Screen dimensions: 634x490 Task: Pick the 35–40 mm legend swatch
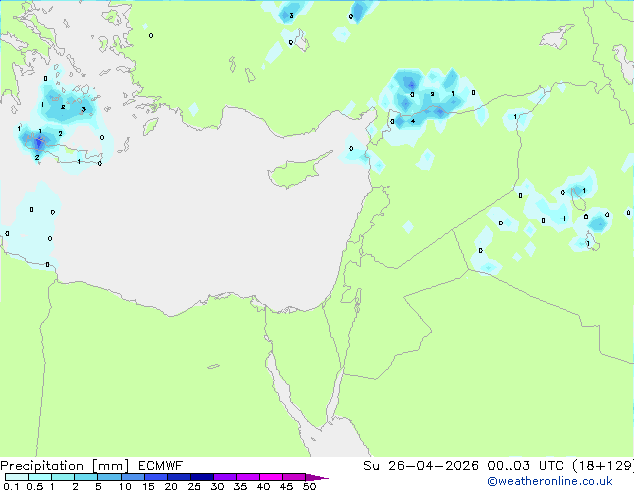[x=247, y=477]
